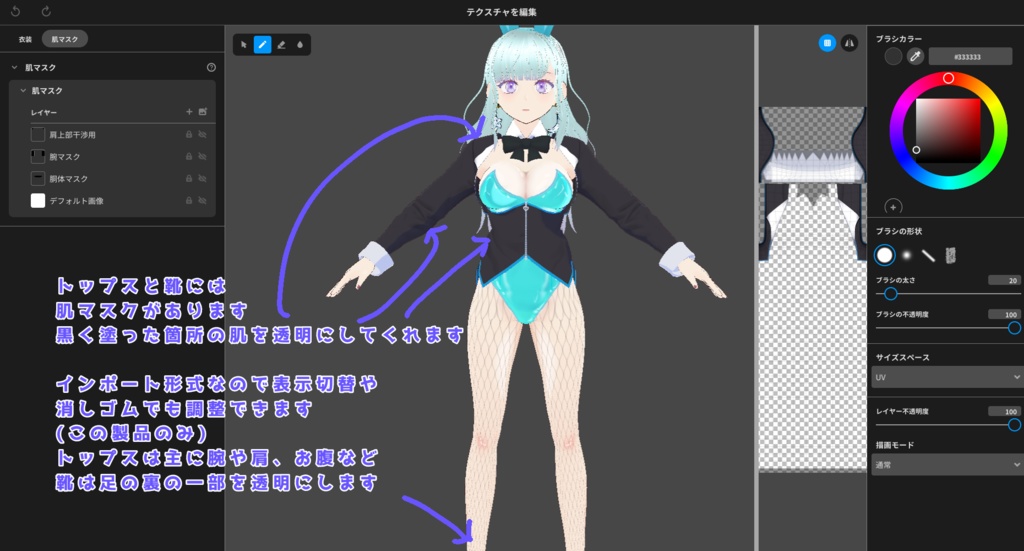
Task: Choose the textured rough brush shape
Action: click(950, 255)
